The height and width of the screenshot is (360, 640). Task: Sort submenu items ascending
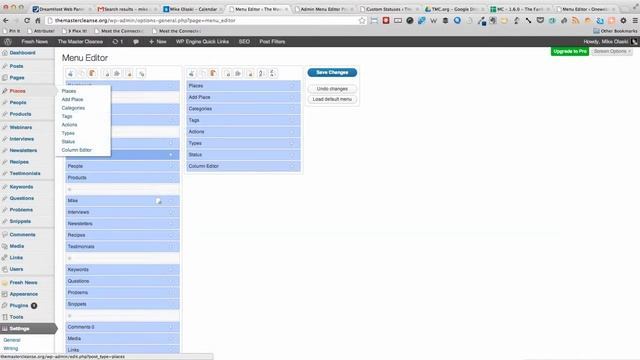click(262, 73)
